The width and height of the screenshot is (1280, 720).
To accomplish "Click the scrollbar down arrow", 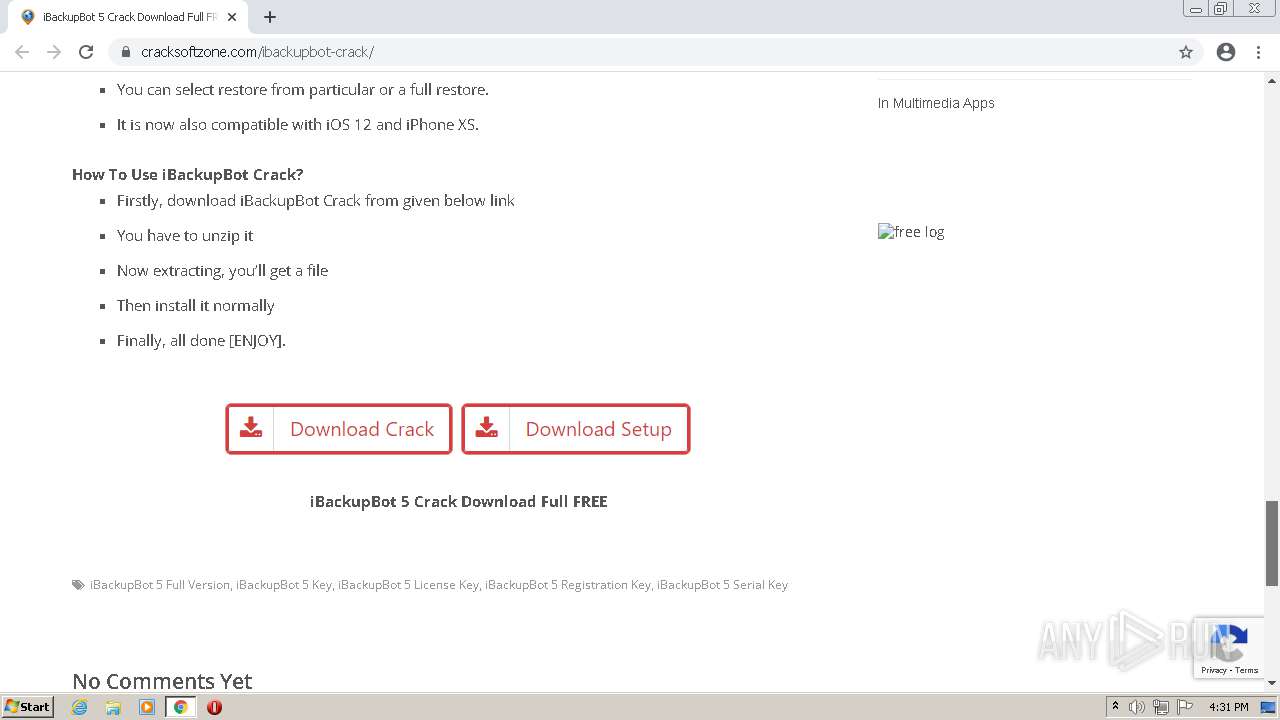I will pos(1272,682).
